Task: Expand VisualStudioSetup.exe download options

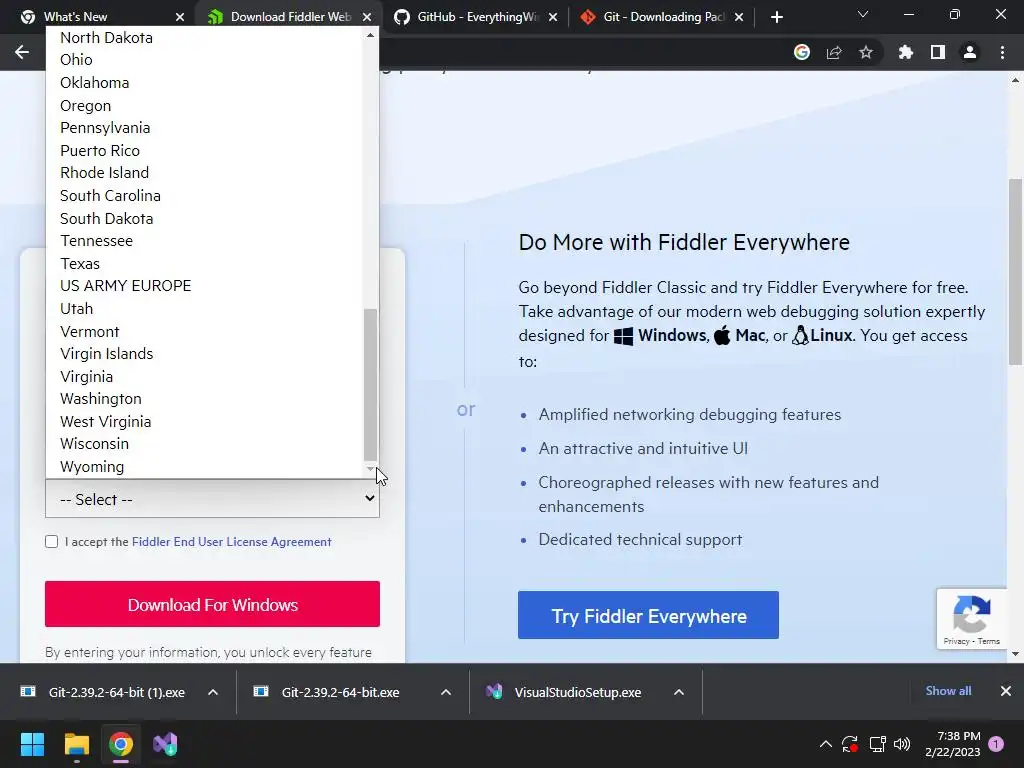Action: coord(679,692)
